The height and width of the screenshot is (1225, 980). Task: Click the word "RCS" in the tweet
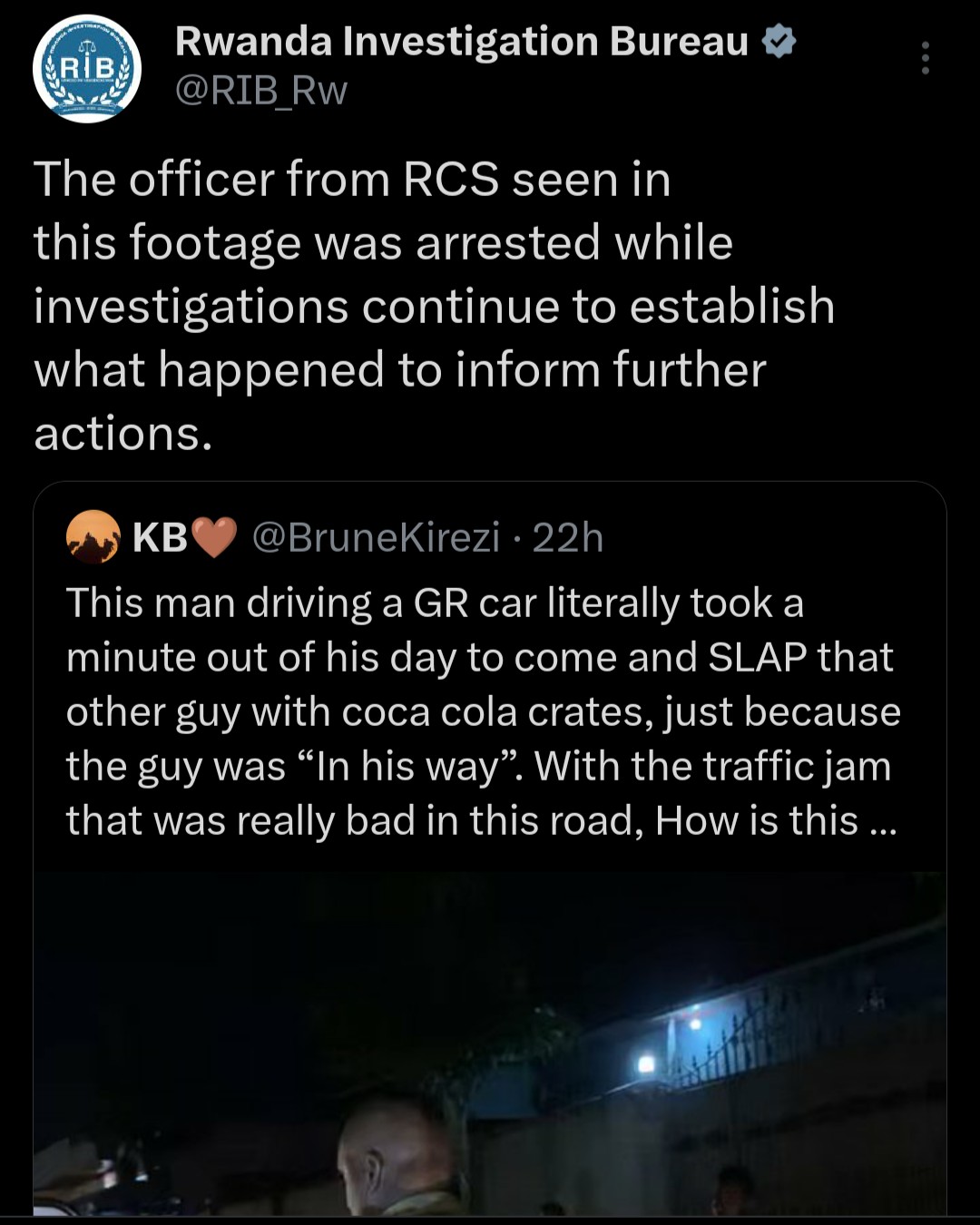(450, 179)
